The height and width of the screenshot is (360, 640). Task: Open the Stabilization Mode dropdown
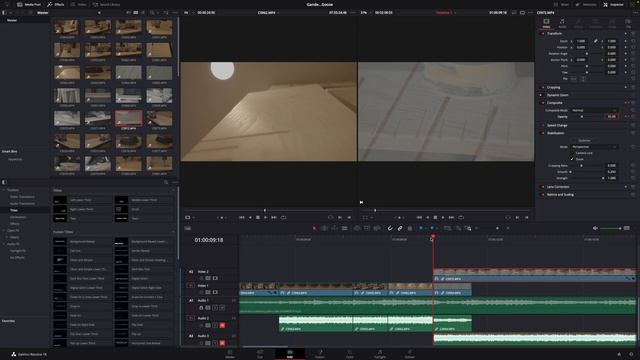pos(594,147)
